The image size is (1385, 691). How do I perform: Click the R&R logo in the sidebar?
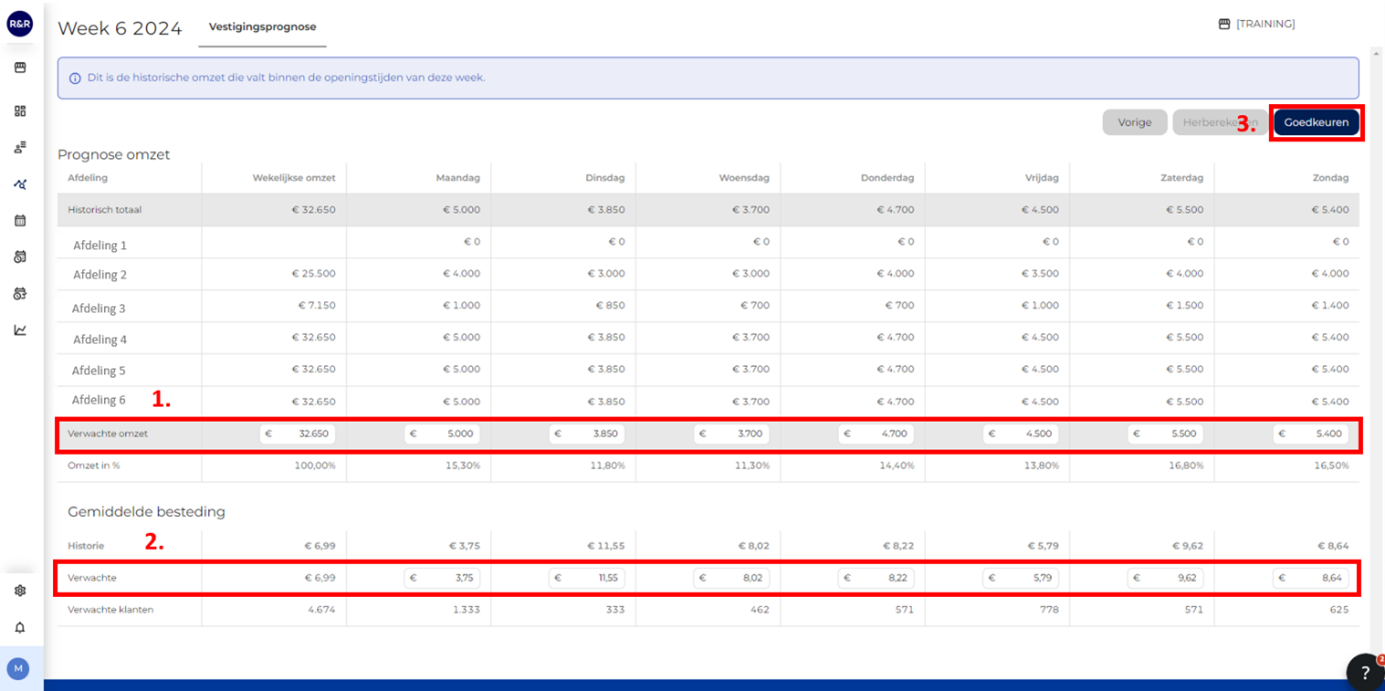tap(20, 24)
